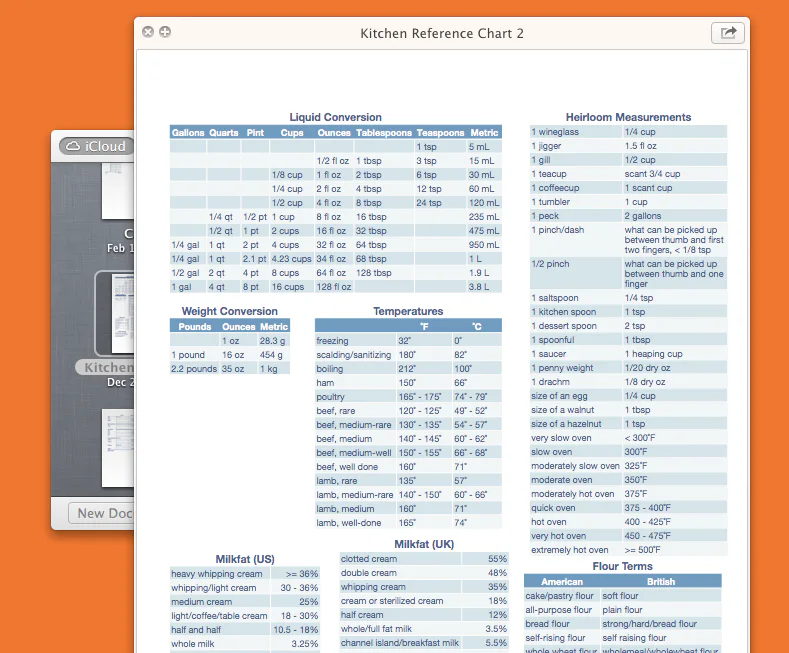
Task: Click the 'Tablespoons' column header
Action: tap(384, 133)
